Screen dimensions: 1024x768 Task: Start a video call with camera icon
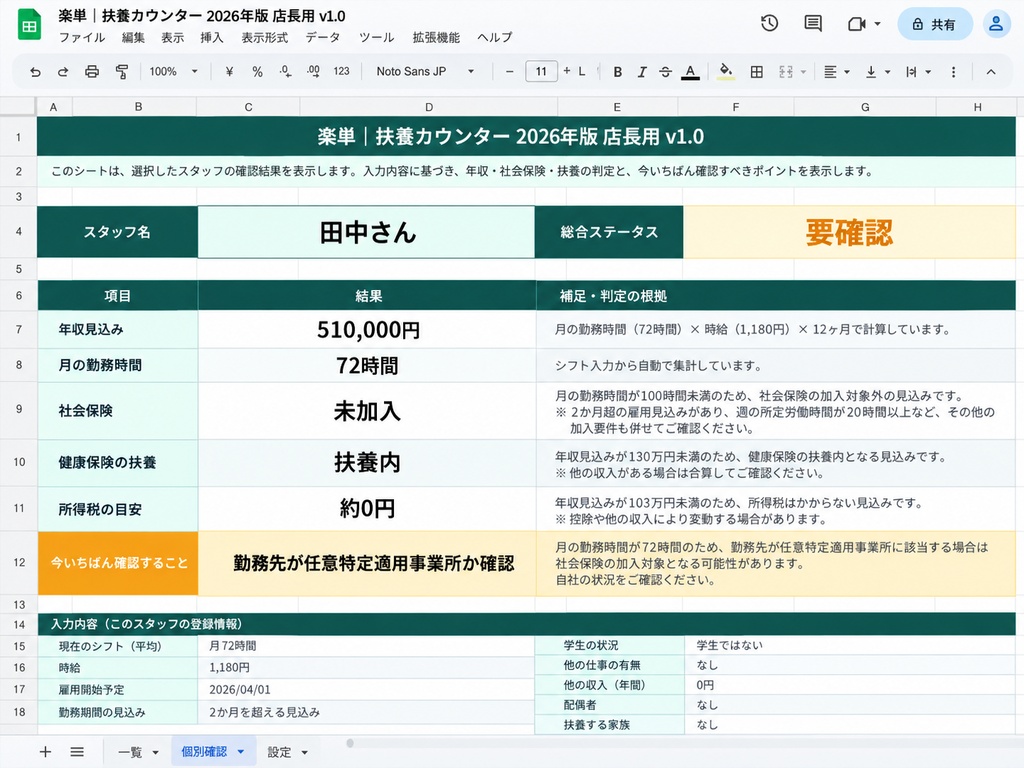(856, 24)
